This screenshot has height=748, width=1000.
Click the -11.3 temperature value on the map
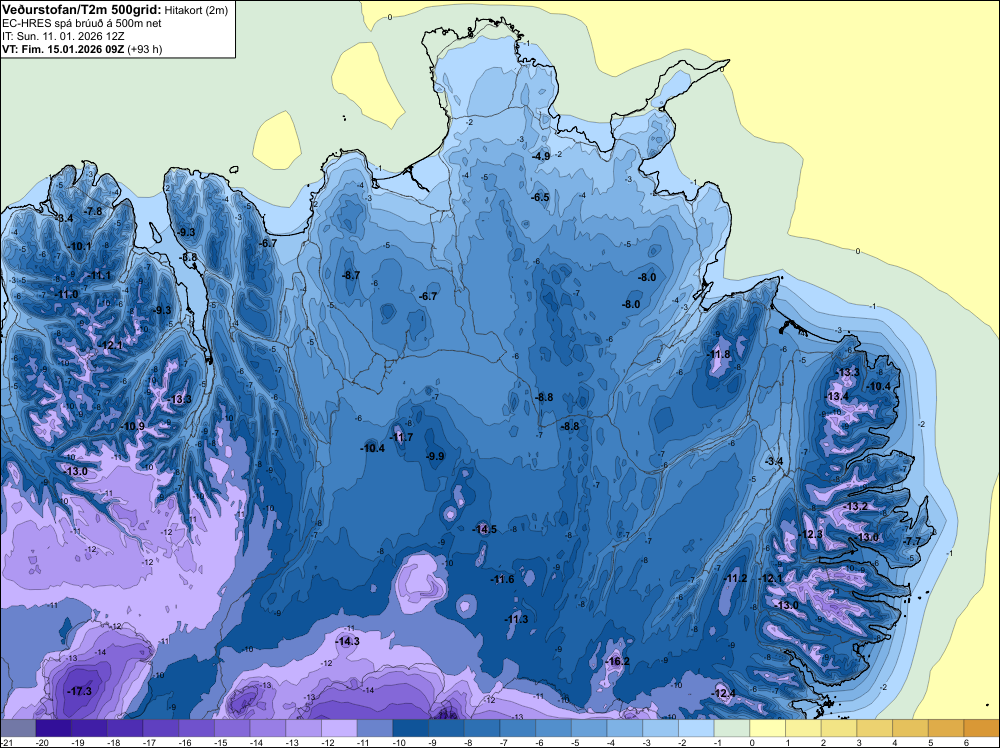click(x=517, y=619)
